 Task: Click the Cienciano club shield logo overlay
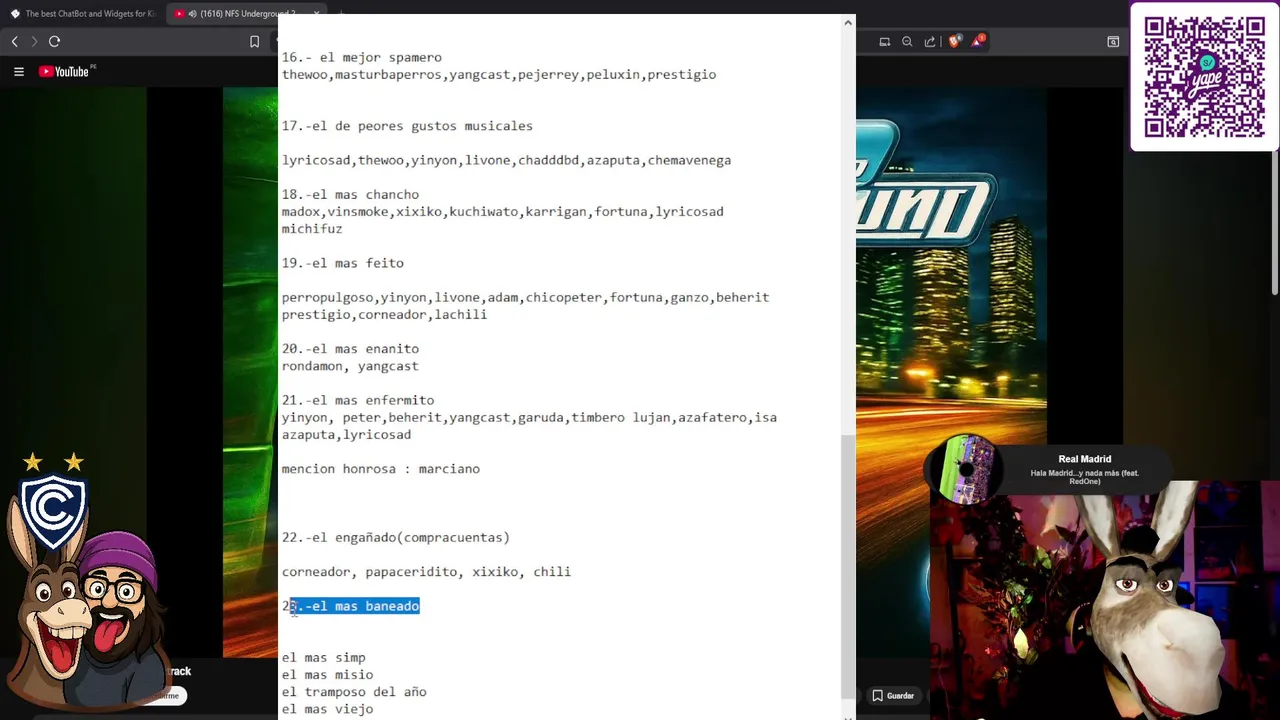53,513
